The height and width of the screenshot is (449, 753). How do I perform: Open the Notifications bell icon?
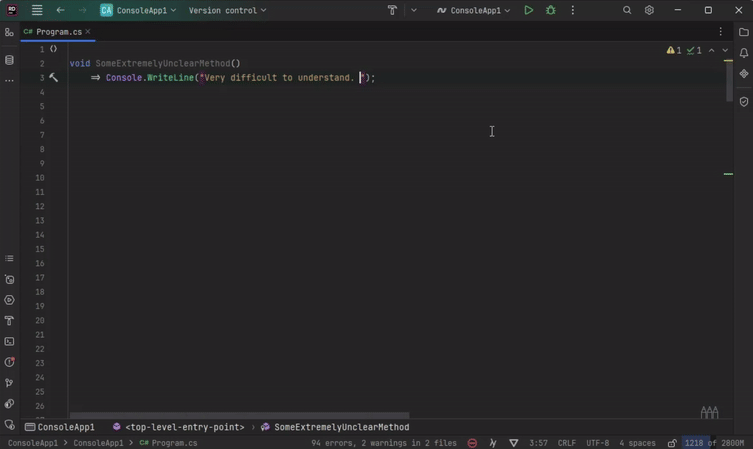743,53
